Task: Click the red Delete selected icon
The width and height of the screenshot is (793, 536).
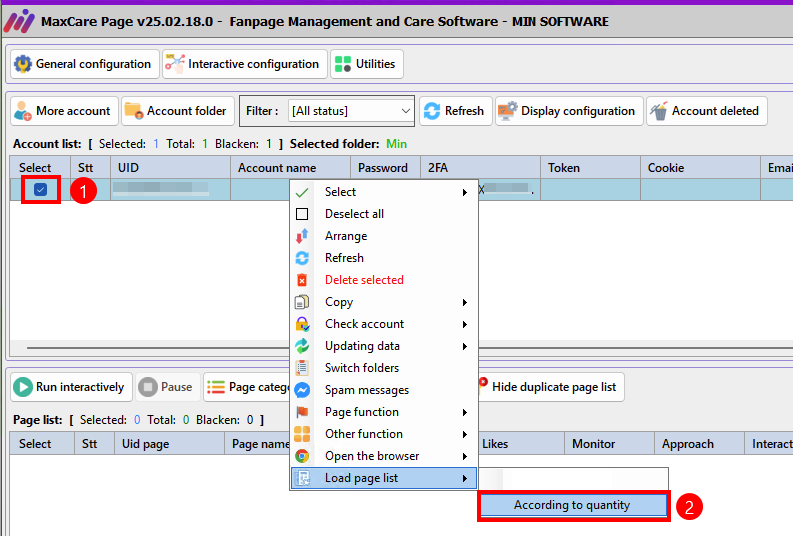Action: [x=302, y=280]
